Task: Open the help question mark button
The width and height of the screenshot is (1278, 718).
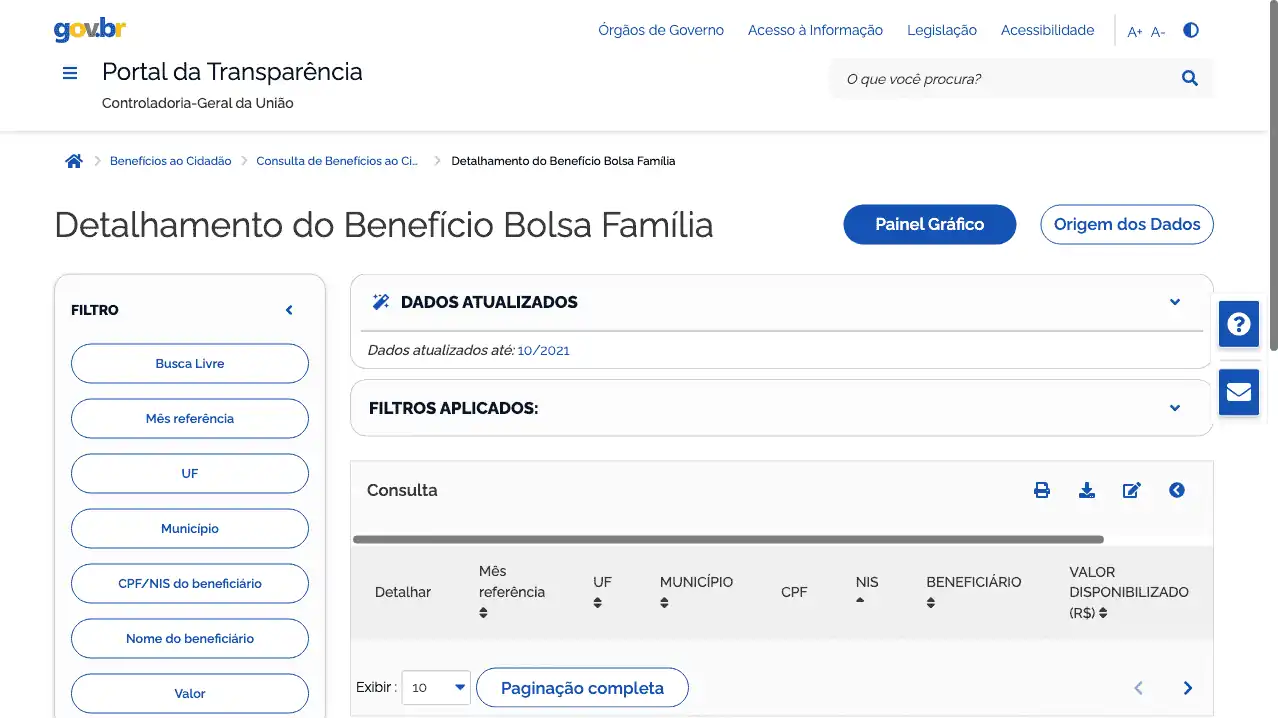Action: (1239, 324)
